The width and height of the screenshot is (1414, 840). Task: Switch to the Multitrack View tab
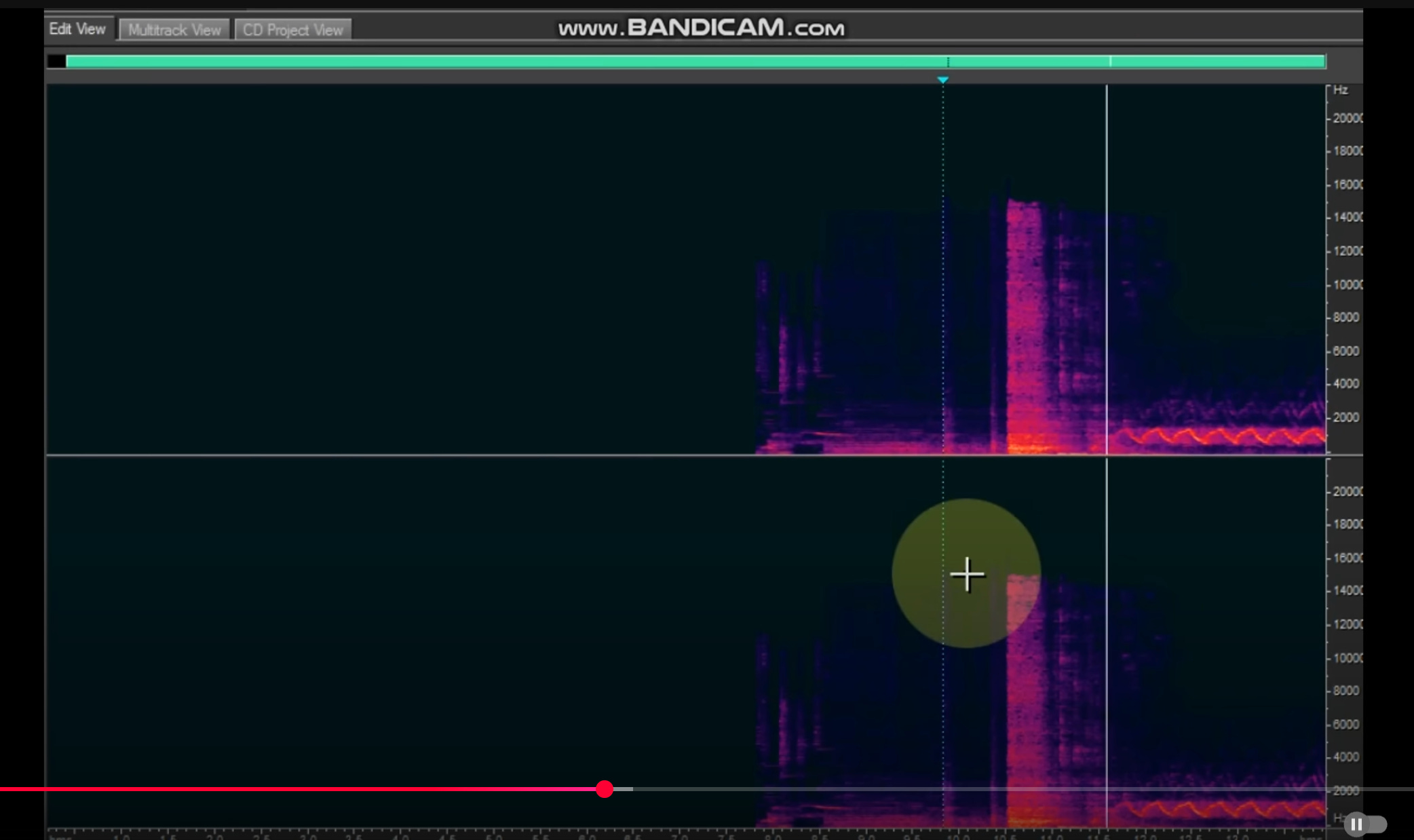[x=174, y=30]
